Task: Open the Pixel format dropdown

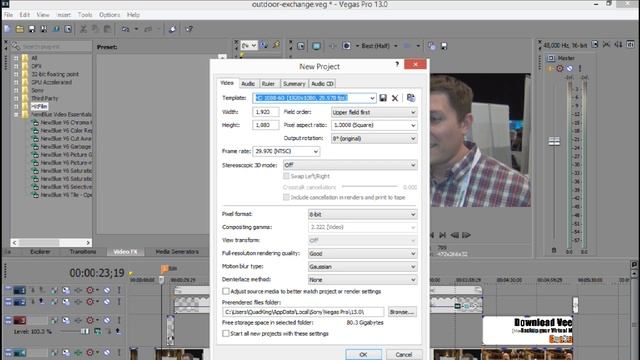Action: pos(413,214)
